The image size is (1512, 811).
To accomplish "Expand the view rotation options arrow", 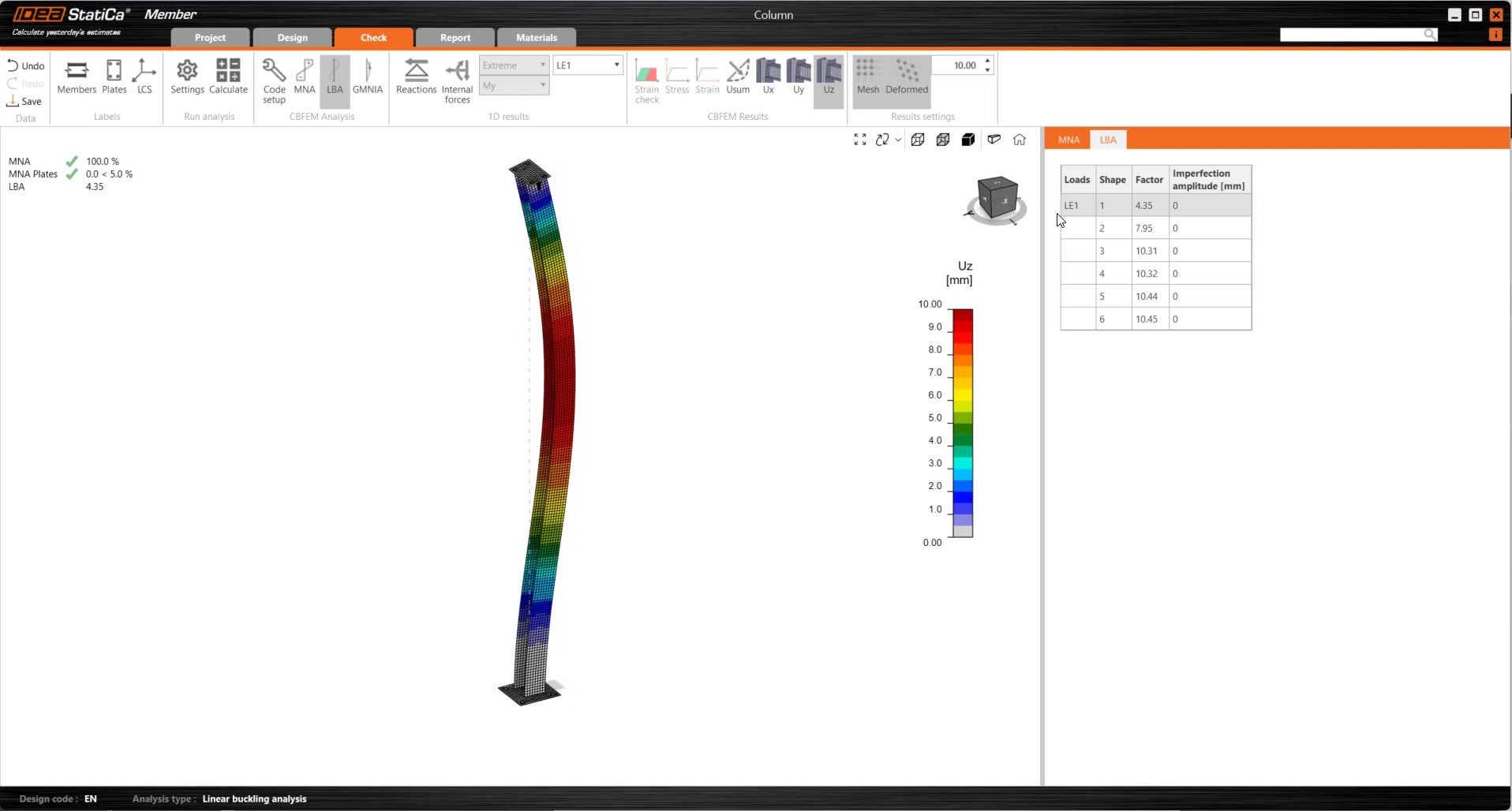I will click(x=898, y=140).
